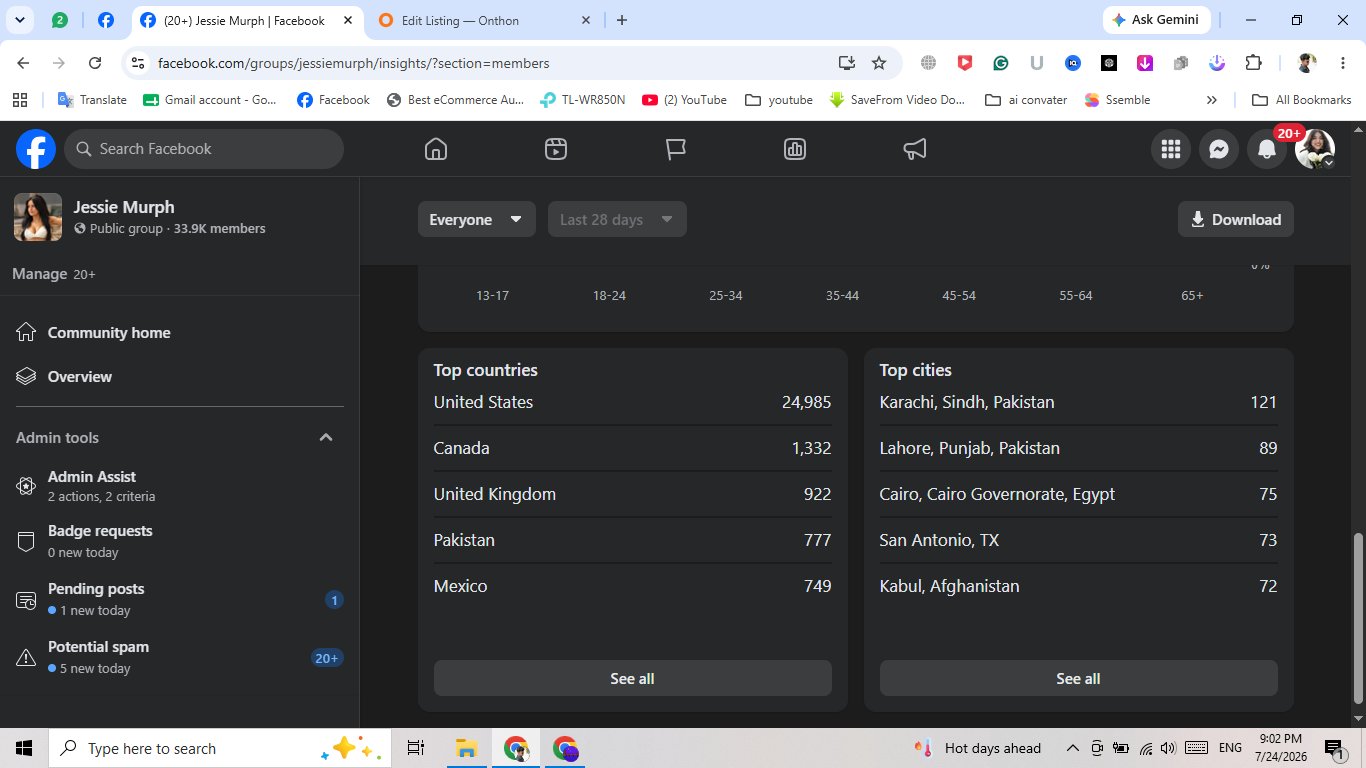
Task: Open the YouTube (2) bookmark
Action: point(685,100)
